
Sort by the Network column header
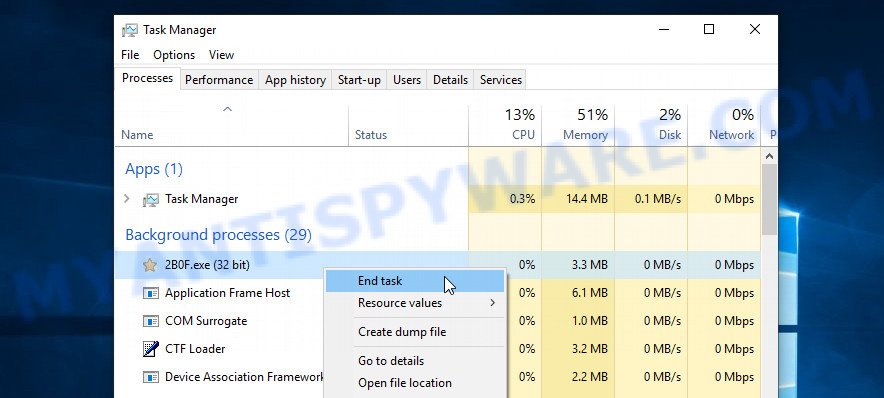click(x=724, y=125)
